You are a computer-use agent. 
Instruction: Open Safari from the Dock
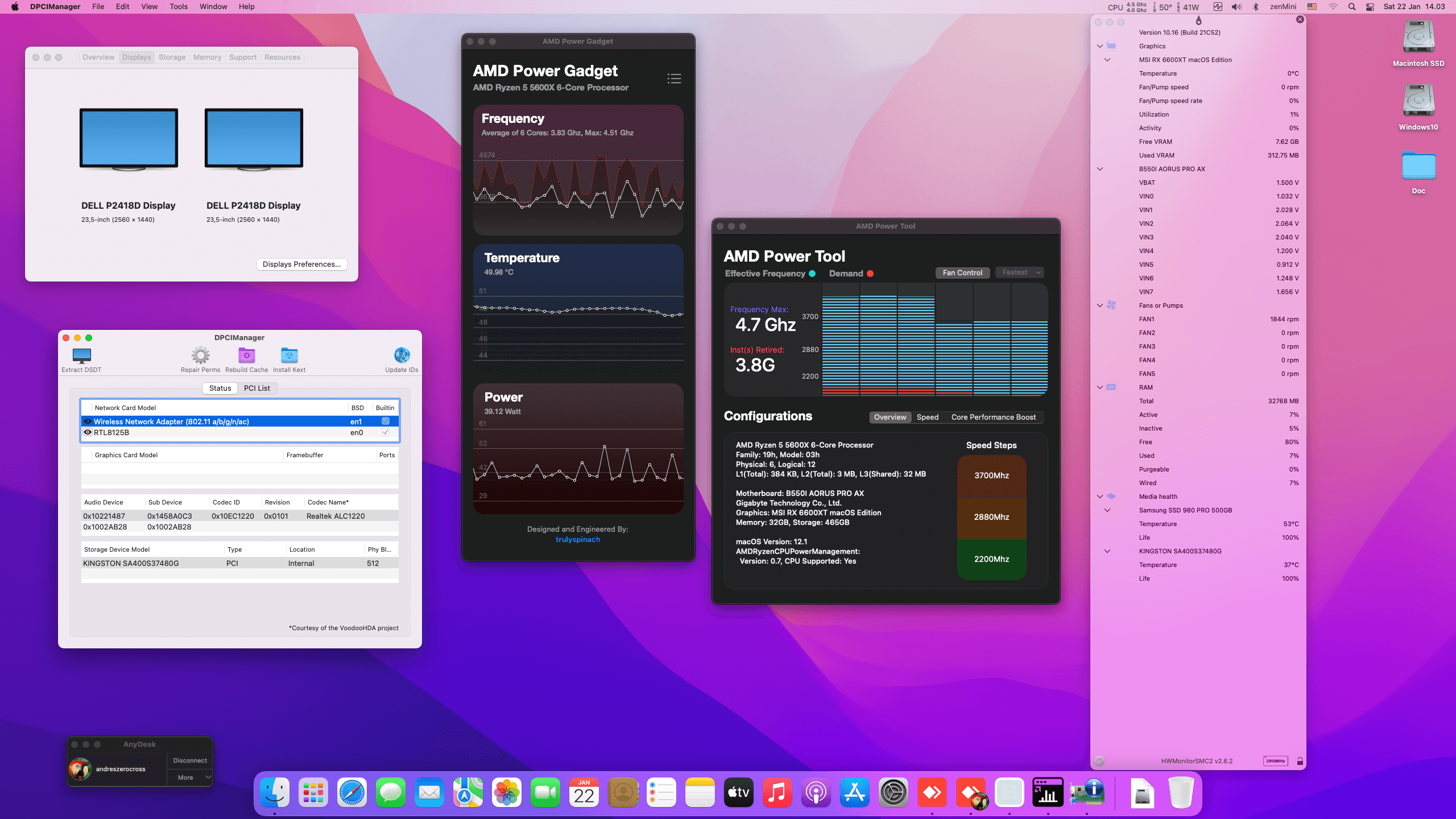352,792
